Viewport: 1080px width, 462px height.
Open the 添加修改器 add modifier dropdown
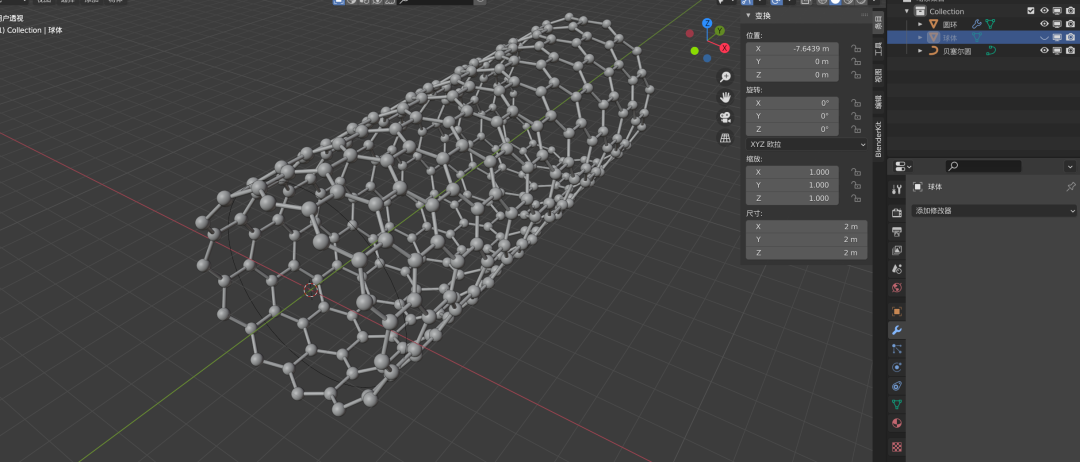993,211
